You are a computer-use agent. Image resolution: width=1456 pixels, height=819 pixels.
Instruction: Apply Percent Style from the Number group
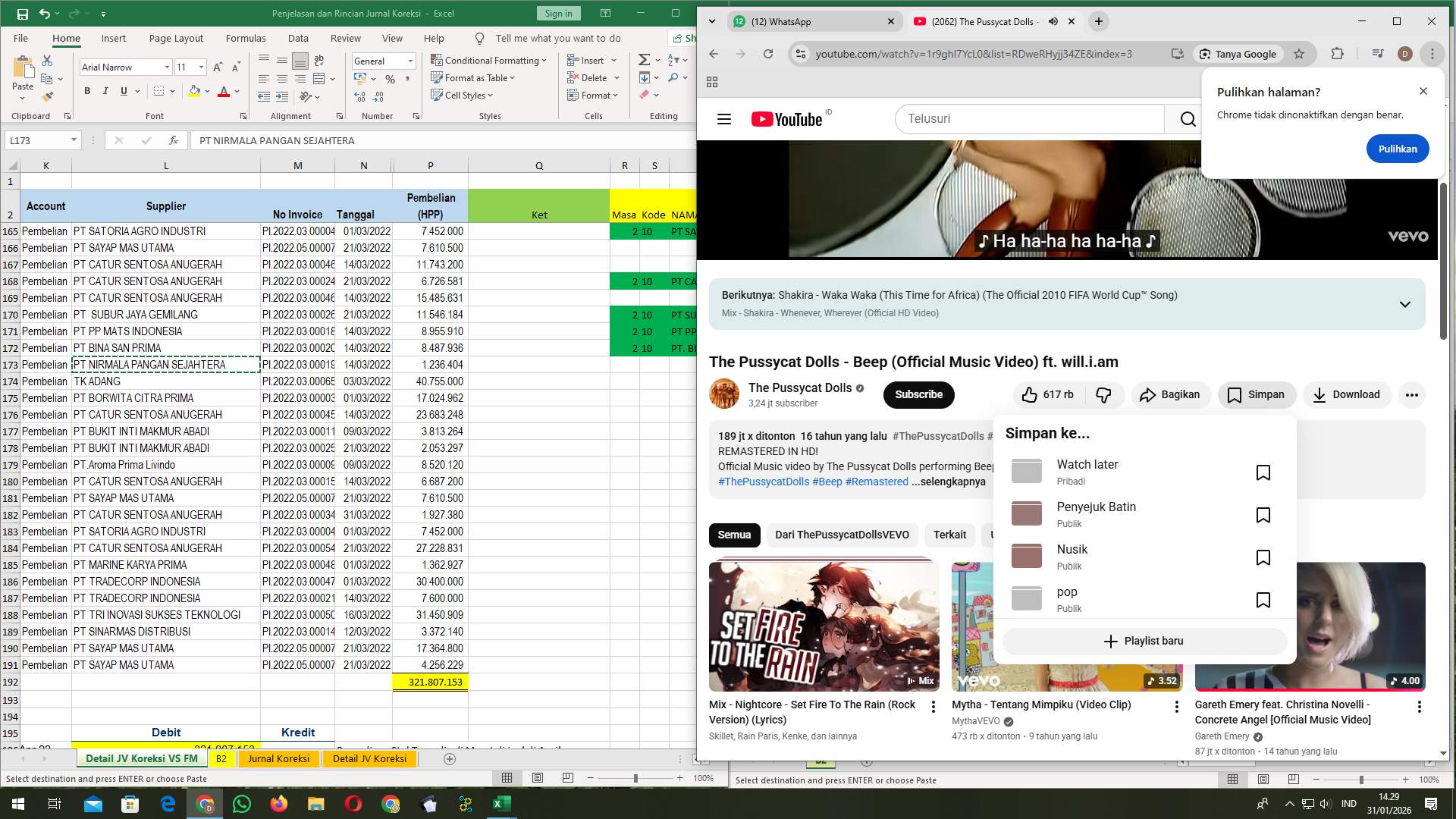coord(390,78)
